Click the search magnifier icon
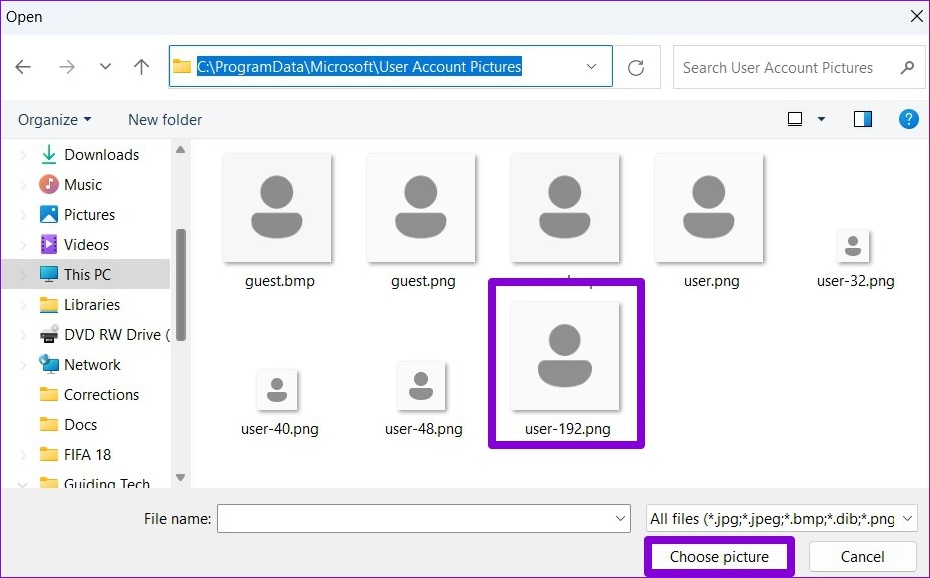Viewport: 930px width, 578px height. pyautogui.click(x=907, y=67)
